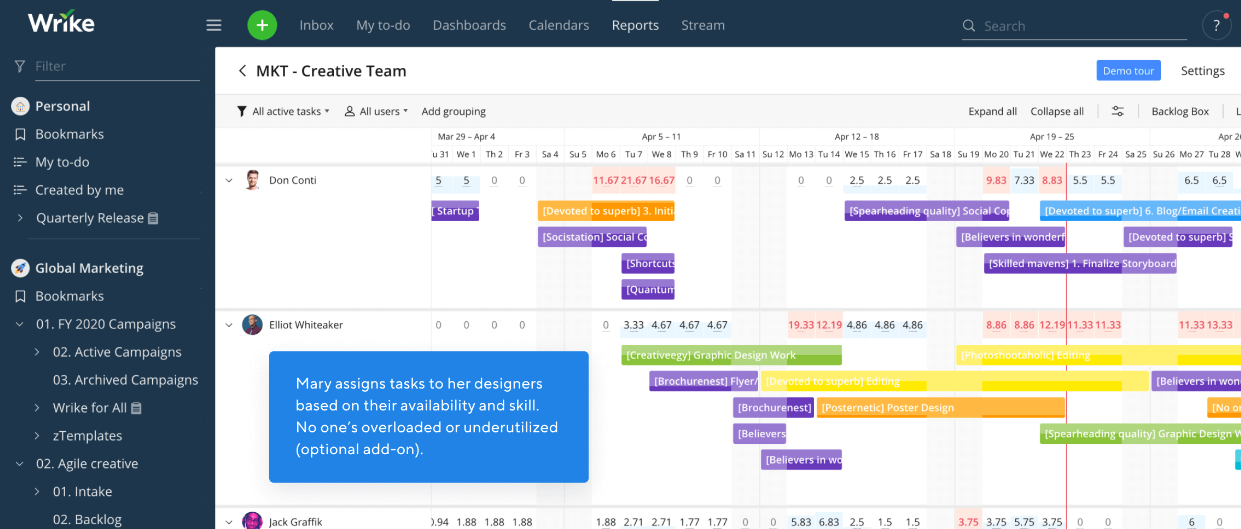Screen dimensions: 1241x529
Task: Open Settings for the report
Action: click(x=1203, y=71)
